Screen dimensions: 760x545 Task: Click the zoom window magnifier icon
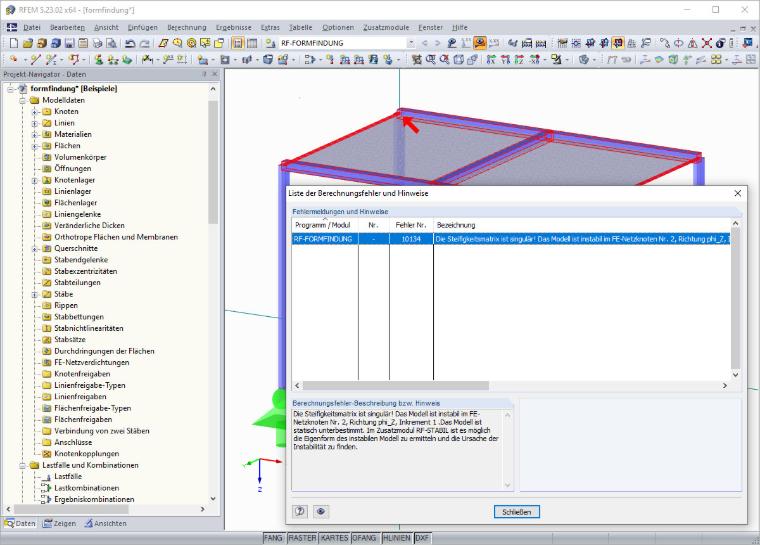[x=430, y=60]
